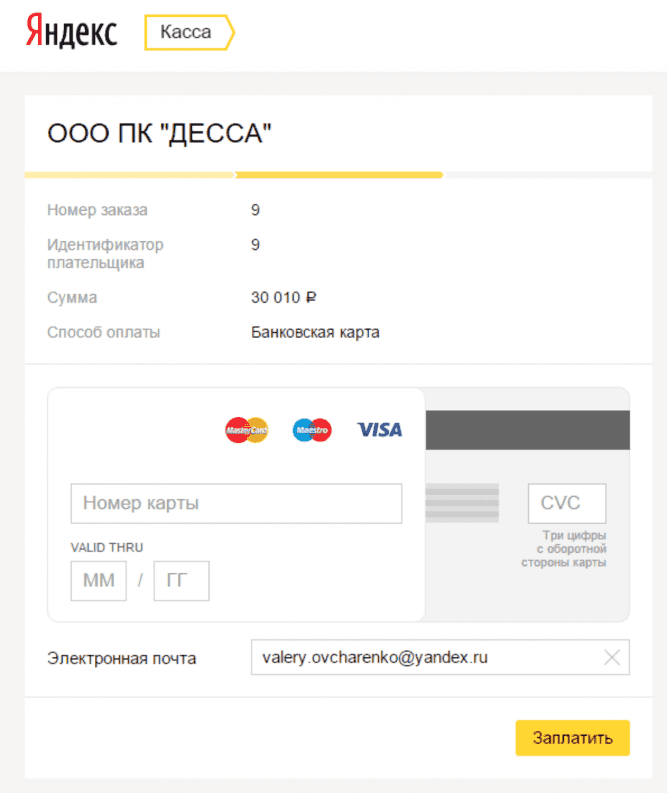Click the 30 010 ₽ amount value

coord(284,297)
